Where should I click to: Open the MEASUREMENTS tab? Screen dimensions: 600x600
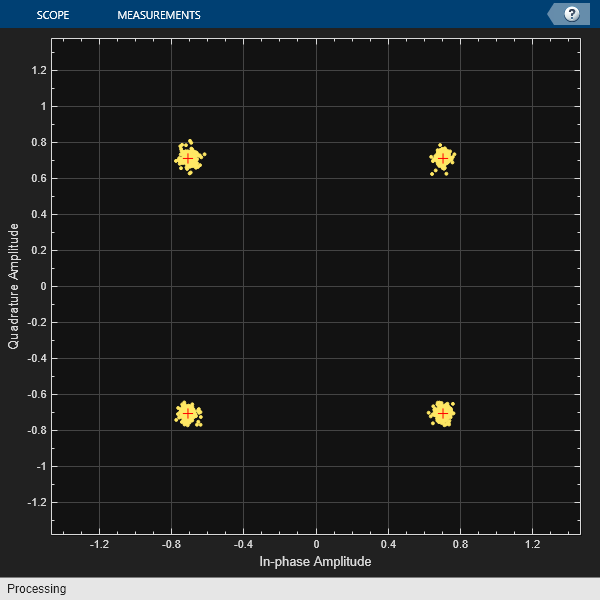pyautogui.click(x=158, y=15)
